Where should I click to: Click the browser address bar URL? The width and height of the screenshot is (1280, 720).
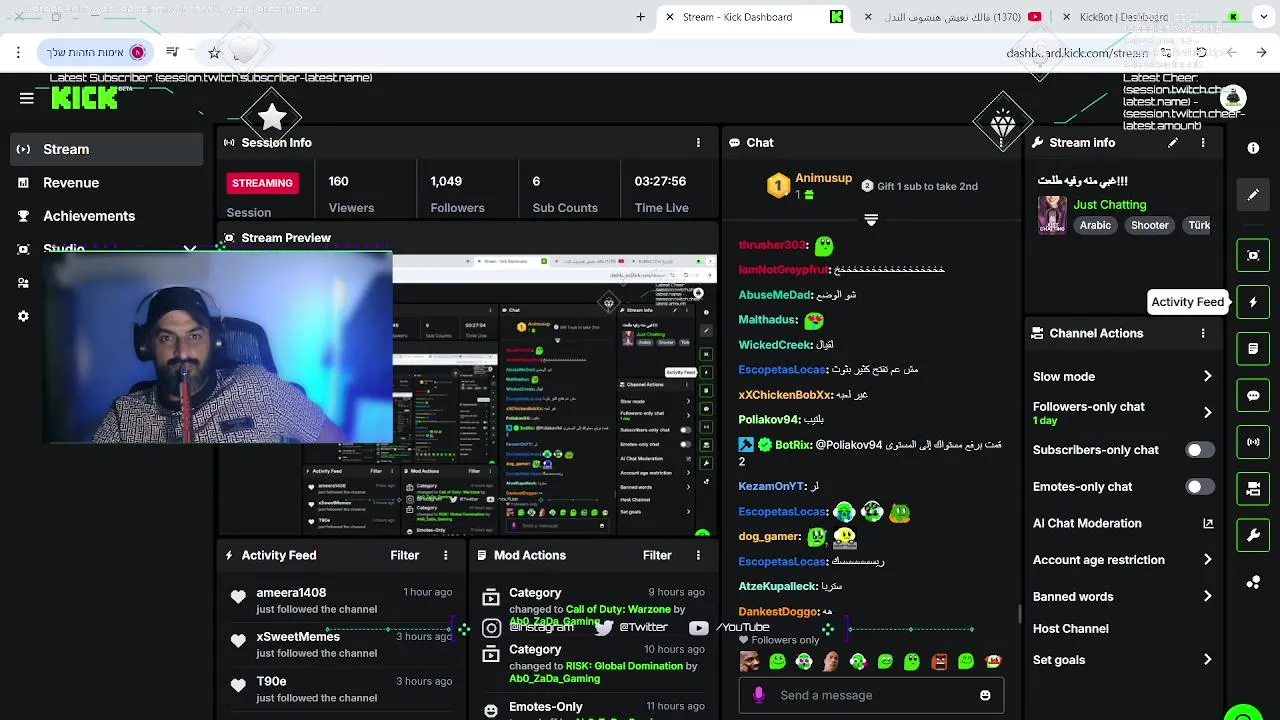pos(1077,53)
